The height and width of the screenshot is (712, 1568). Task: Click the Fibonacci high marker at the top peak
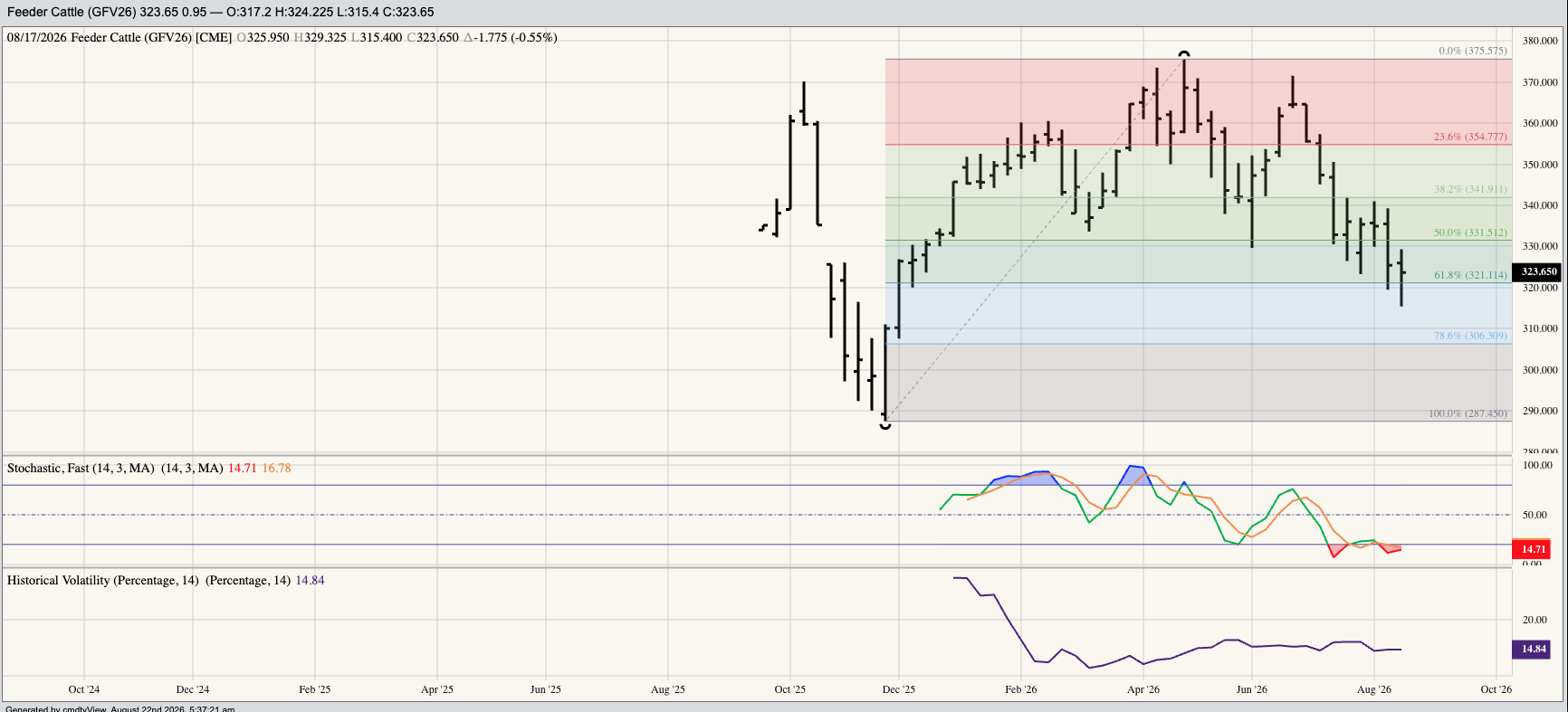(x=1184, y=54)
